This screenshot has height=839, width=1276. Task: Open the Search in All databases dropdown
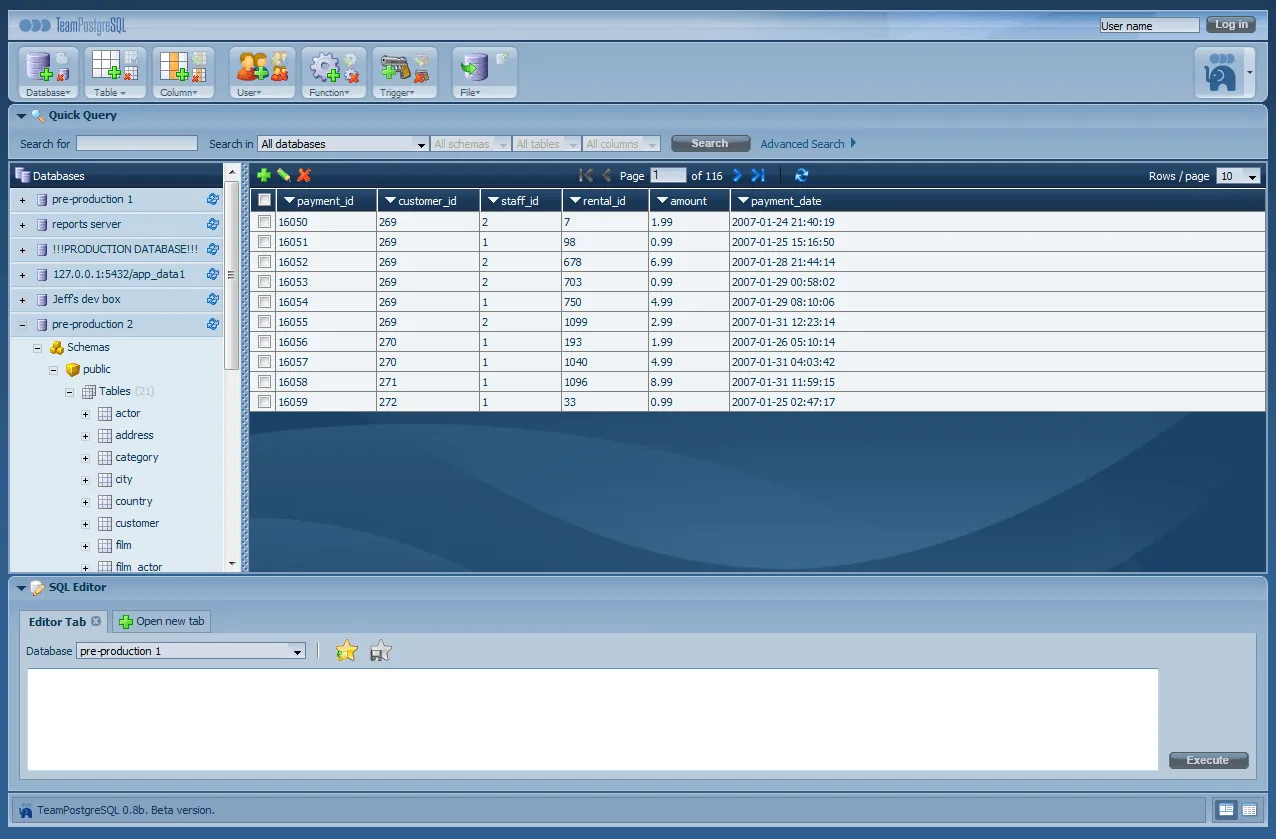point(343,144)
